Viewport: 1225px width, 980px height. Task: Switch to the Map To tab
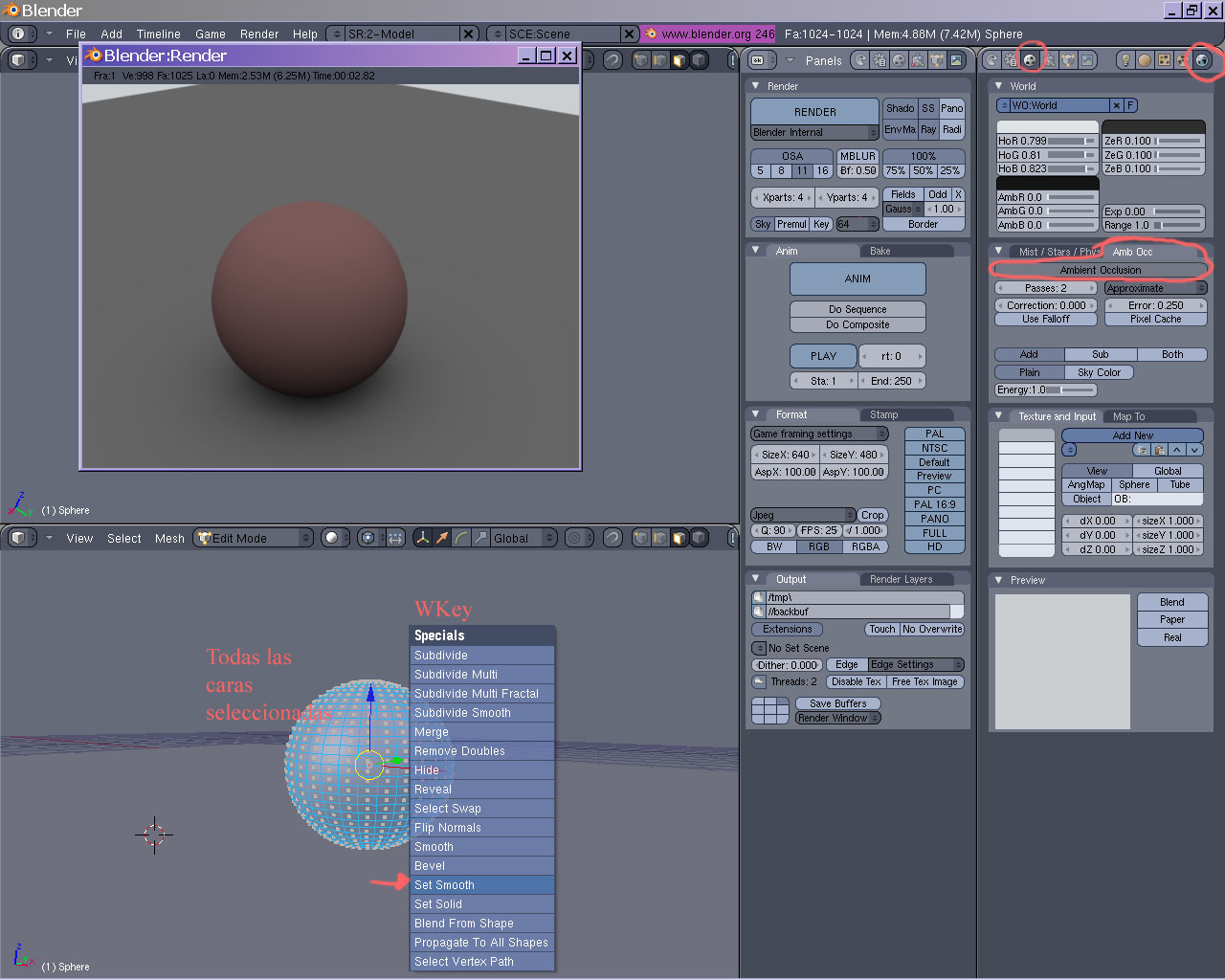click(1148, 416)
